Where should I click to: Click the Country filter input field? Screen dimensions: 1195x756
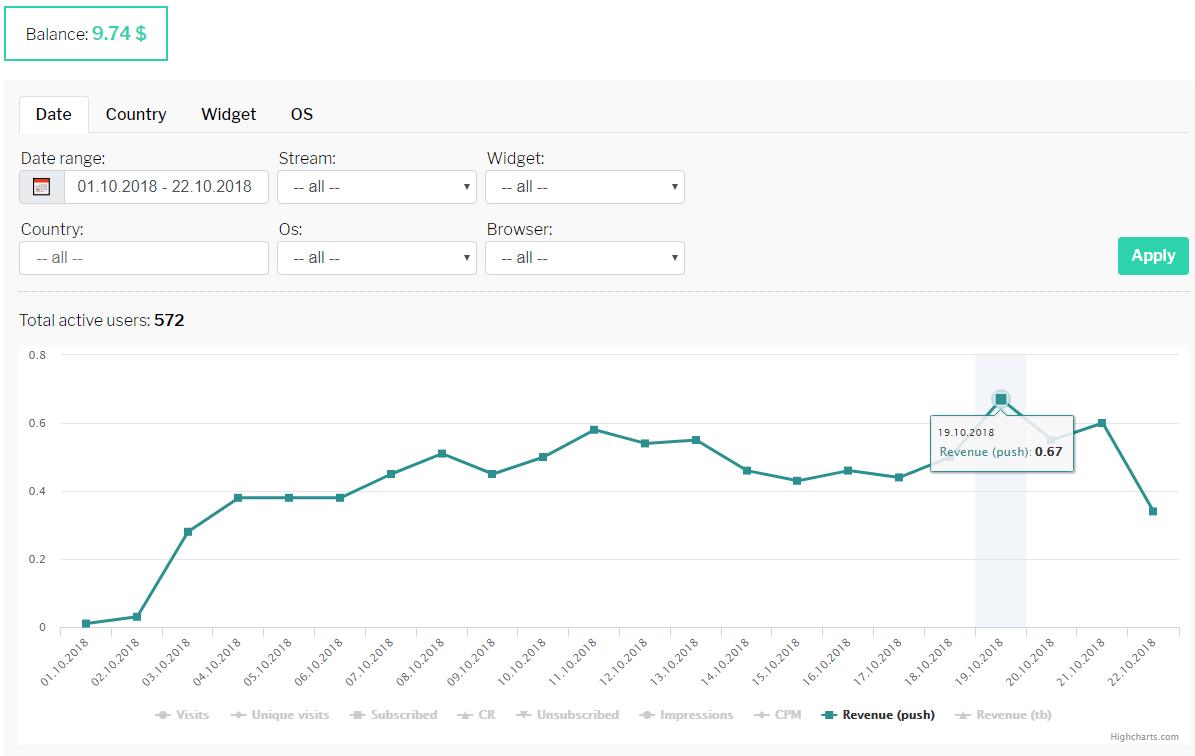point(144,258)
